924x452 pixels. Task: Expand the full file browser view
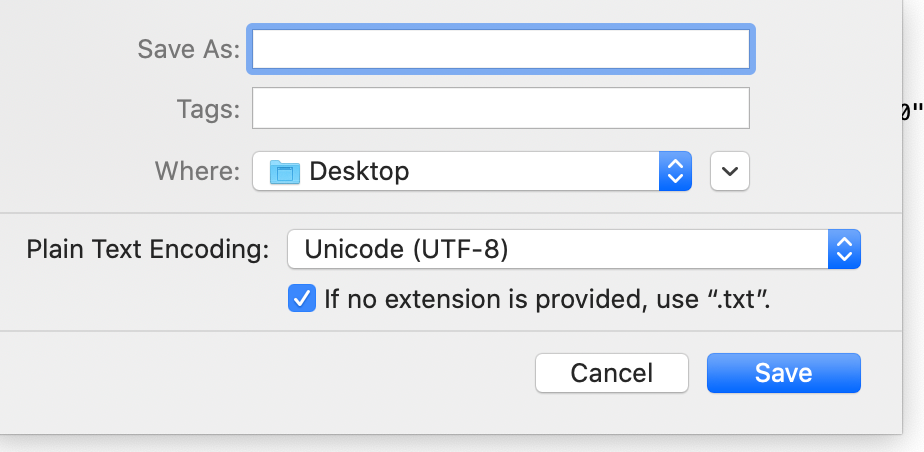tap(730, 171)
